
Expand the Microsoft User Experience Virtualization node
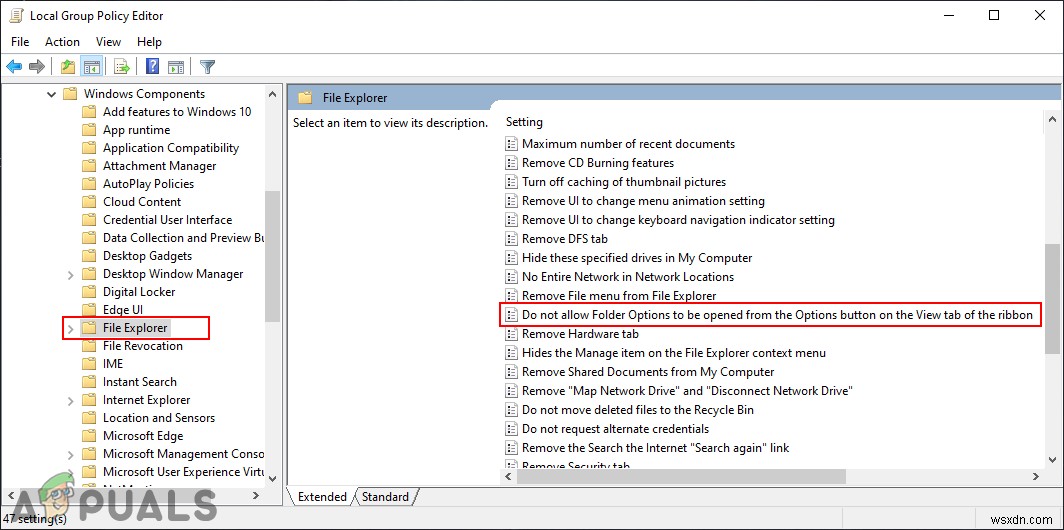tap(71, 472)
